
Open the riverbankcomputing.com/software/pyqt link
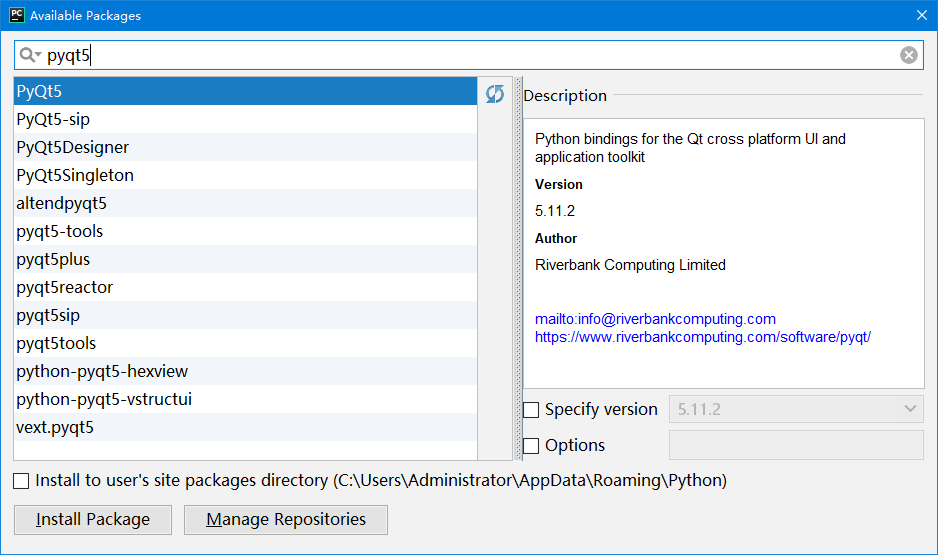coord(703,337)
